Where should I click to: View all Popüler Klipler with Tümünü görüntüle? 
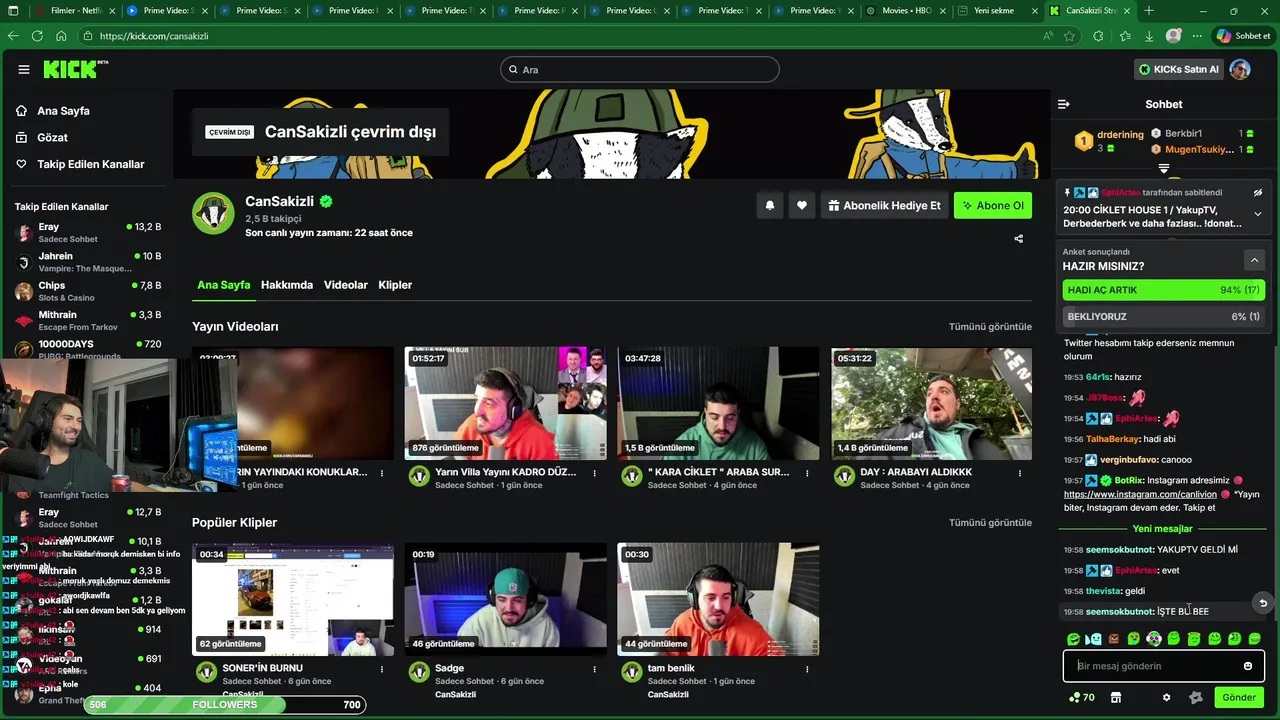point(990,523)
